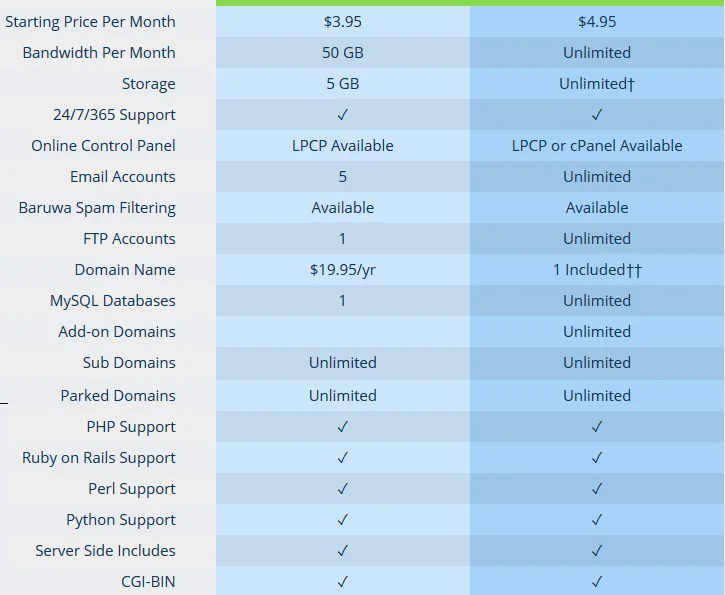Click the 5 GB storage value
This screenshot has height=595, width=725.
[343, 84]
